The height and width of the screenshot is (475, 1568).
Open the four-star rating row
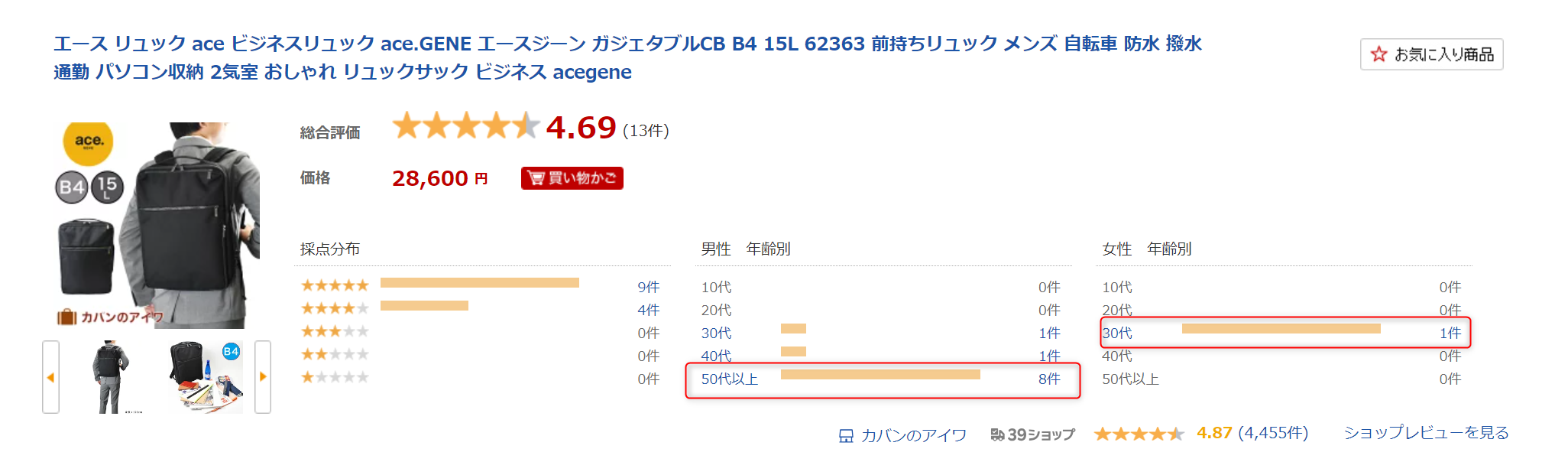[480, 309]
